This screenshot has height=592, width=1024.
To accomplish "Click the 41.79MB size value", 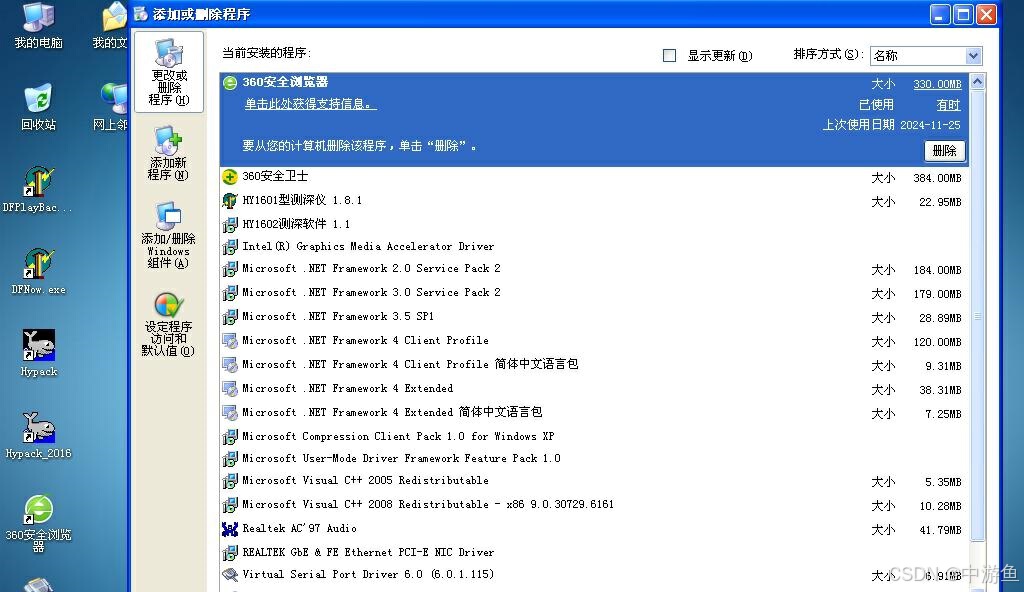I will pos(940,530).
